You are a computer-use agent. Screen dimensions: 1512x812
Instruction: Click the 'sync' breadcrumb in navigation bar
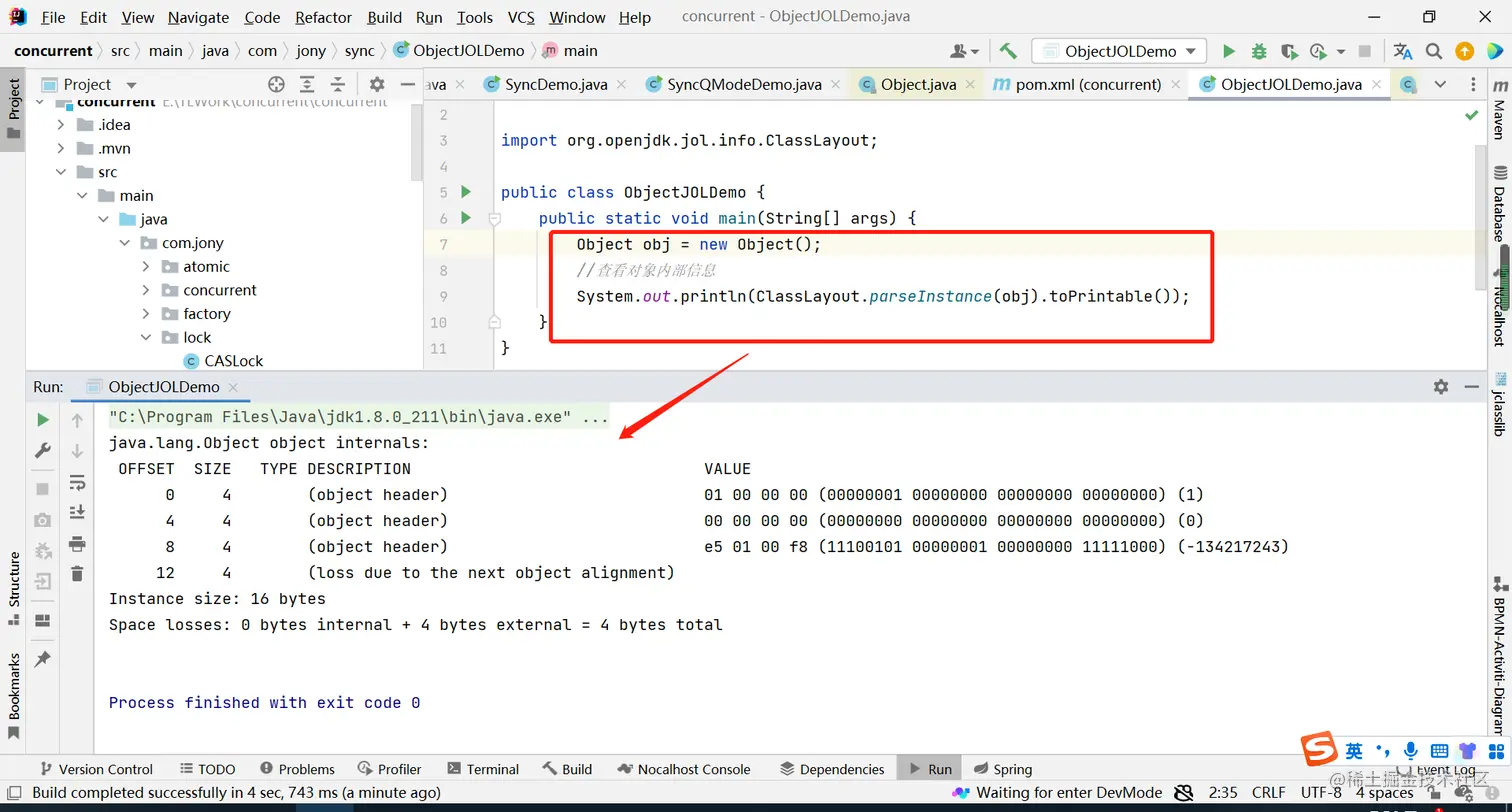359,51
